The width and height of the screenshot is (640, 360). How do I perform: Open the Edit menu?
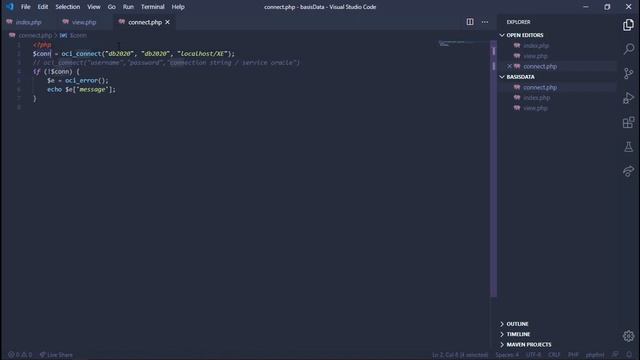43,7
